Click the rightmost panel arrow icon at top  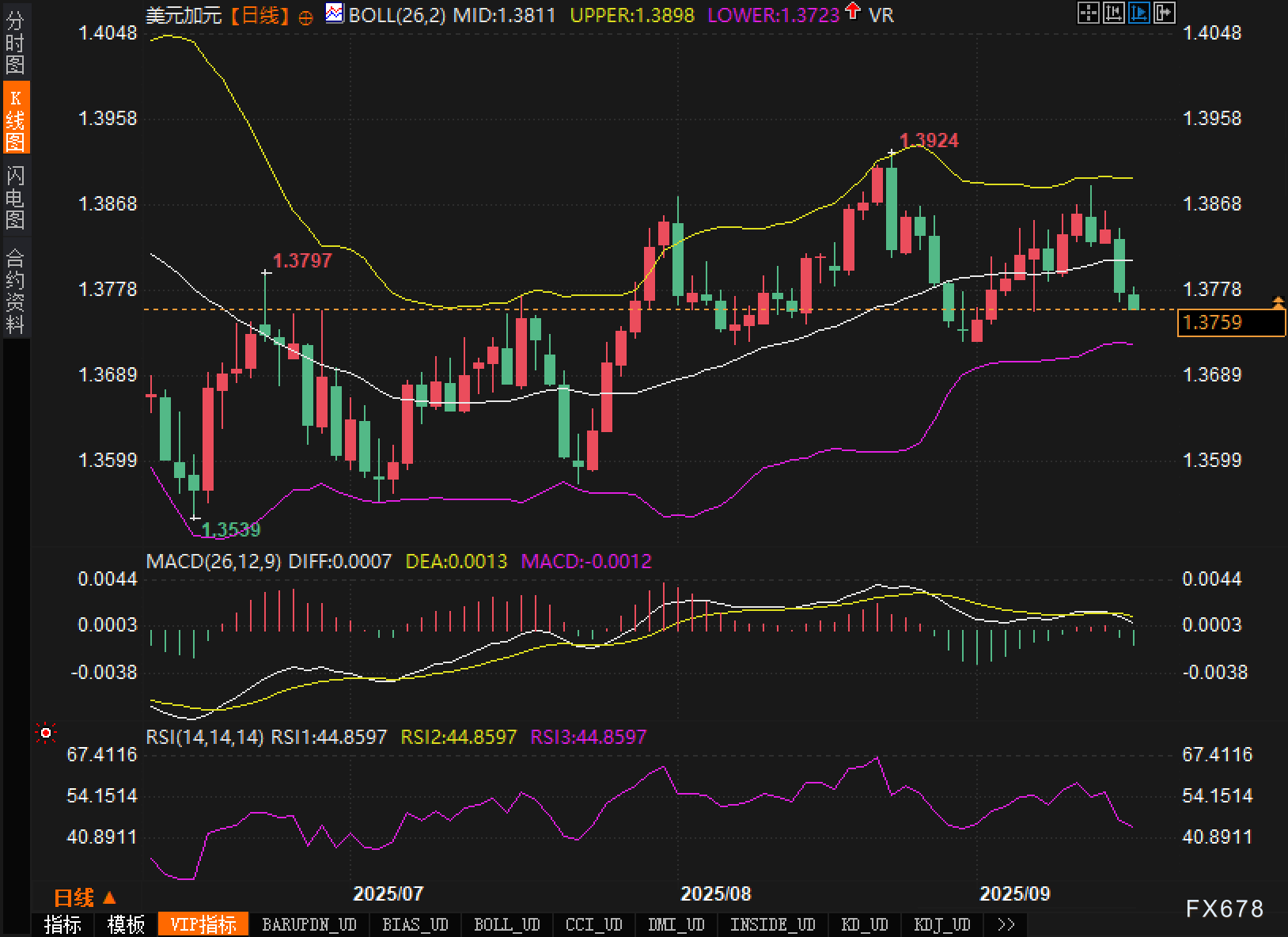[1165, 13]
